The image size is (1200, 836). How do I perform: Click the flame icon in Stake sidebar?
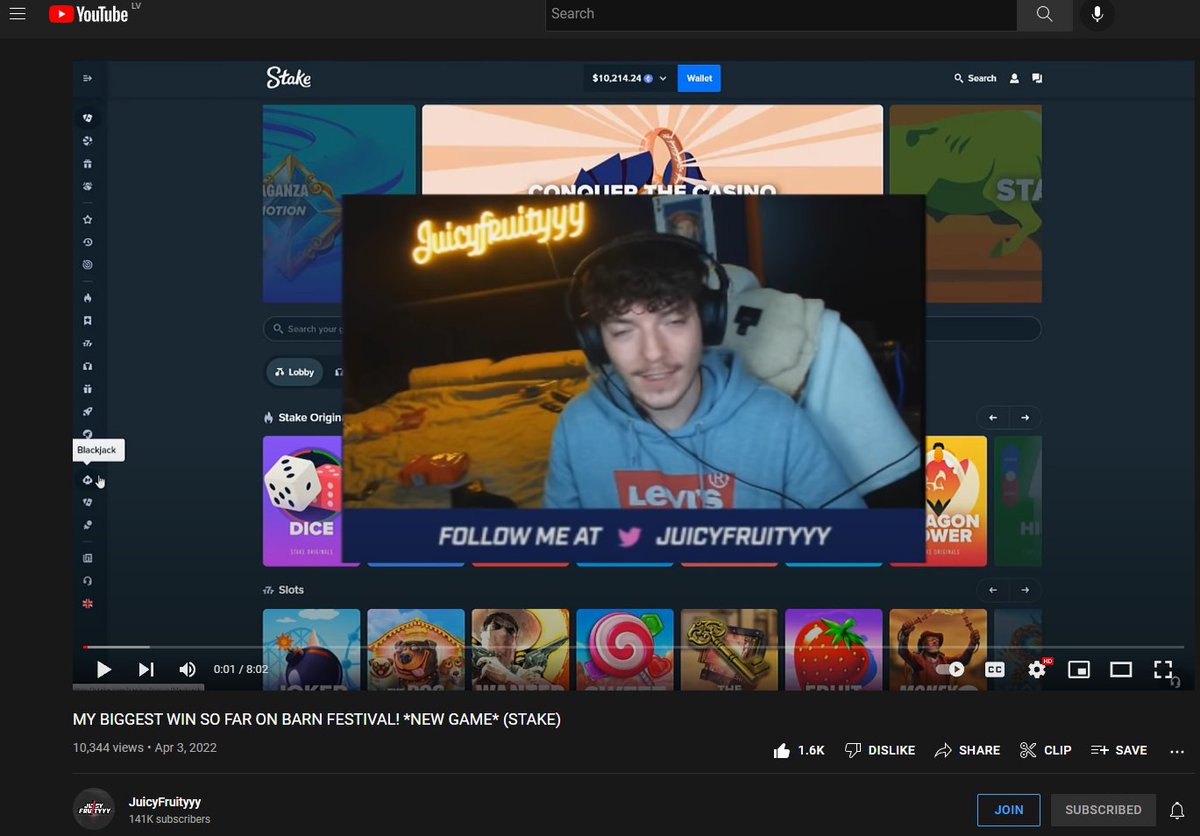(88, 298)
